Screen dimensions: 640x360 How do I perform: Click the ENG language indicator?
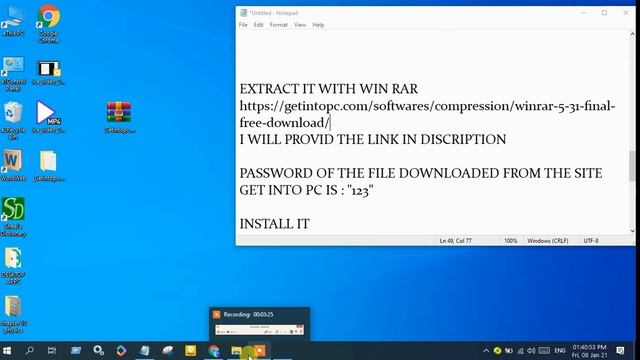560,351
